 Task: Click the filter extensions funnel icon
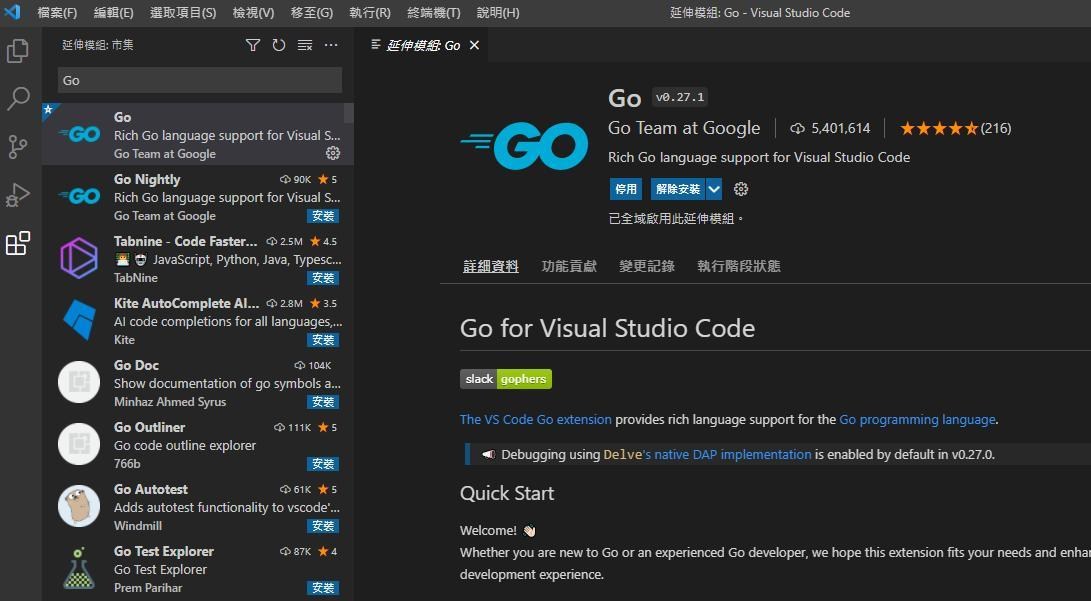pos(253,45)
